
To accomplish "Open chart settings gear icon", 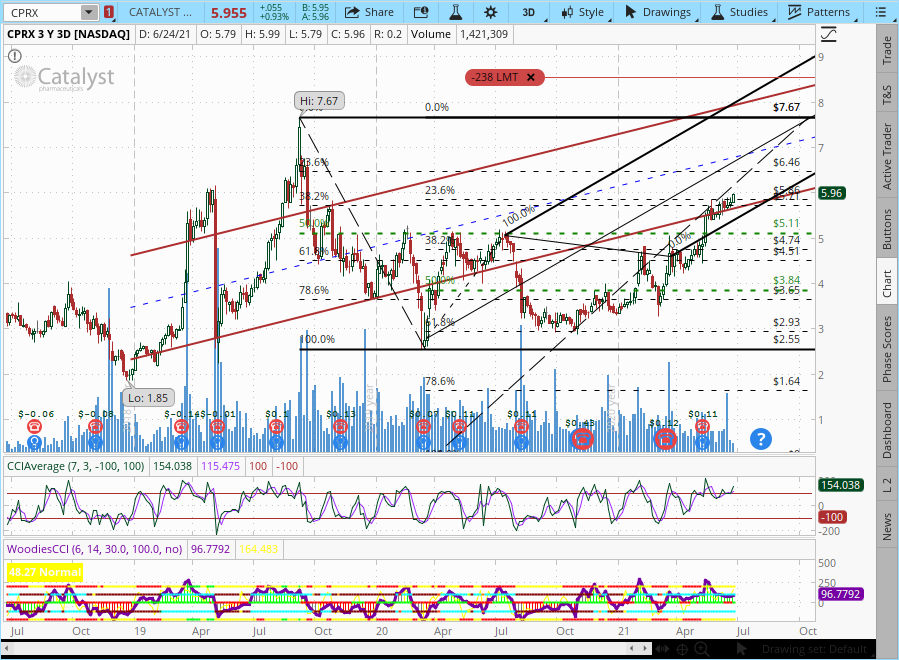I will 490,12.
